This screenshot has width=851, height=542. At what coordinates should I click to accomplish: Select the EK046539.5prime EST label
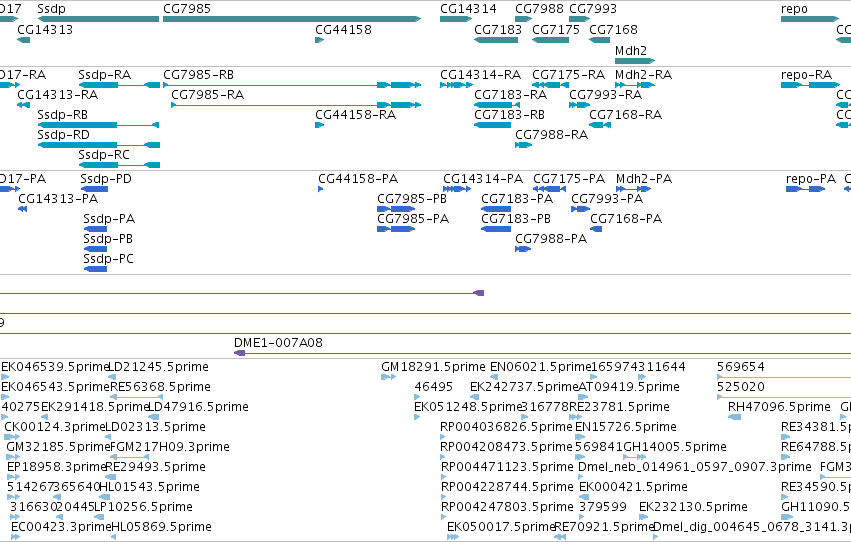(55, 366)
